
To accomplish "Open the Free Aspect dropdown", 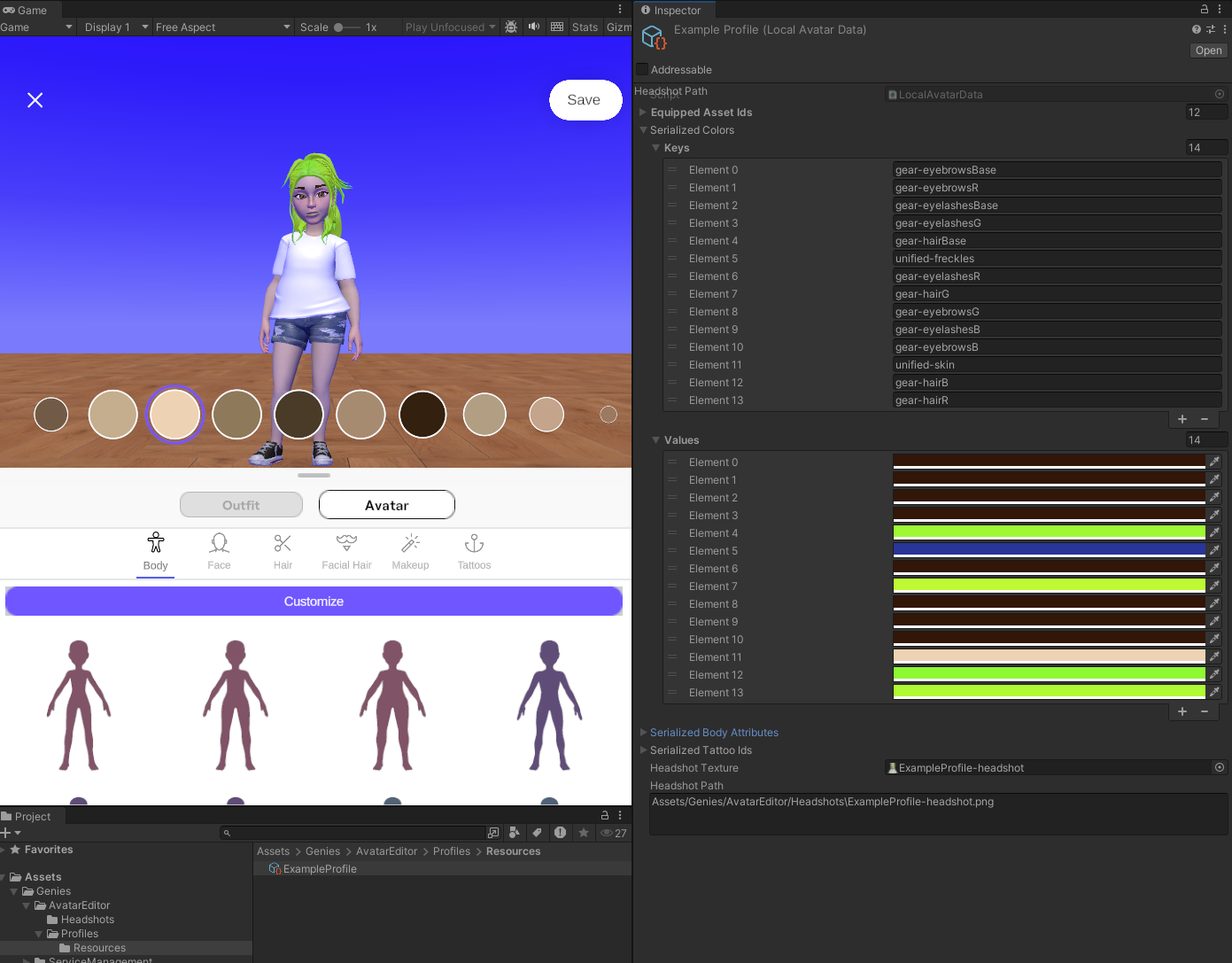I will pos(222,27).
